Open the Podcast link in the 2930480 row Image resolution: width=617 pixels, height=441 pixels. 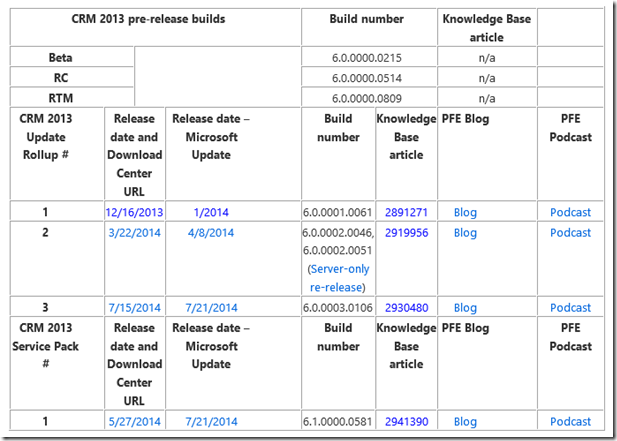(x=571, y=308)
